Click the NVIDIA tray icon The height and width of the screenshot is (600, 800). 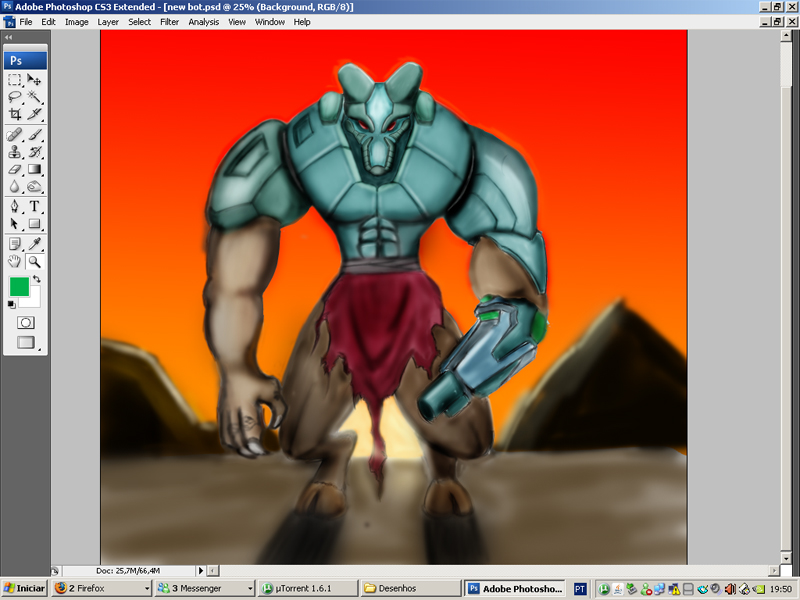pyautogui.click(x=759, y=589)
